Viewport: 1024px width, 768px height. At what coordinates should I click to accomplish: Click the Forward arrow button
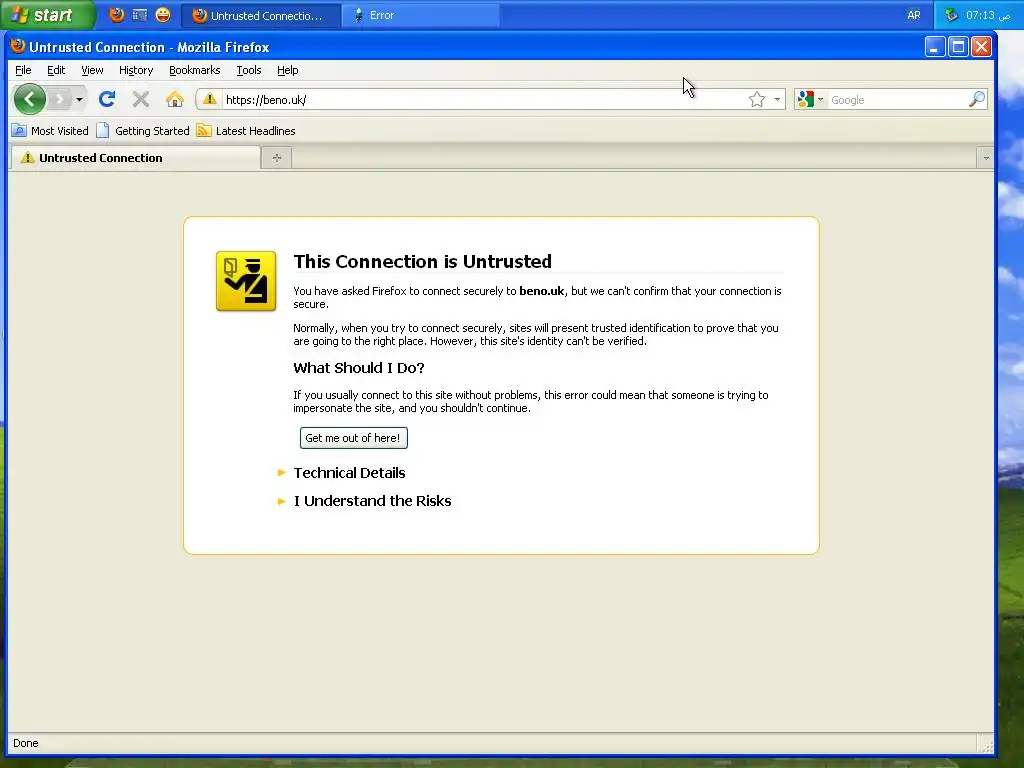pos(59,99)
